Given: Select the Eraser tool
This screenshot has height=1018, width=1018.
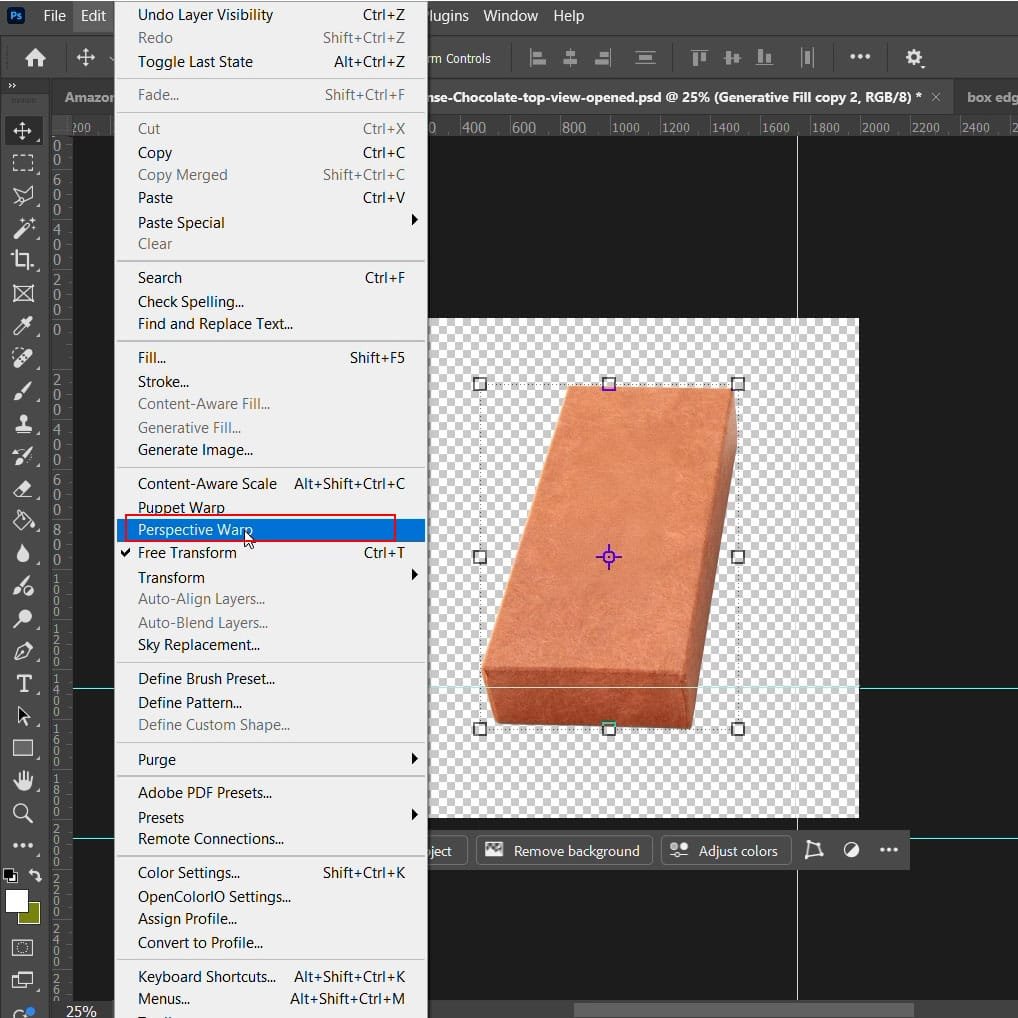Looking at the screenshot, I should (x=23, y=488).
